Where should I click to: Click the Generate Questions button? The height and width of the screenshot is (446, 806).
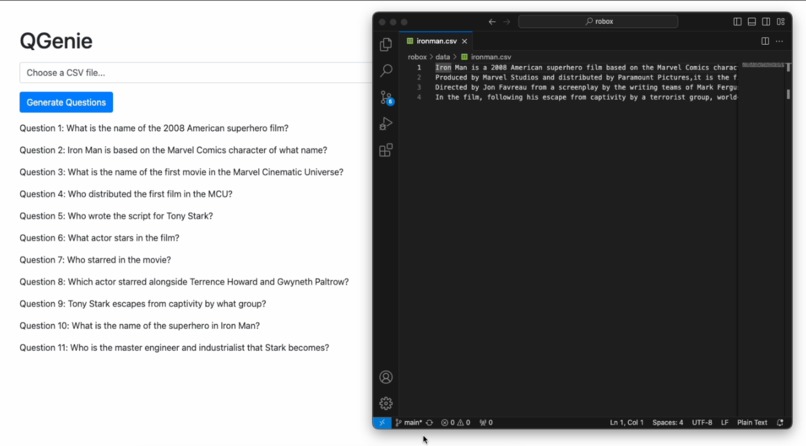[66, 102]
